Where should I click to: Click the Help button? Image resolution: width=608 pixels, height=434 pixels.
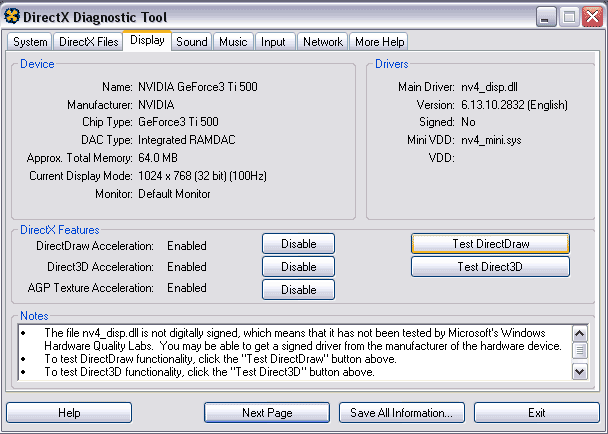(69, 413)
